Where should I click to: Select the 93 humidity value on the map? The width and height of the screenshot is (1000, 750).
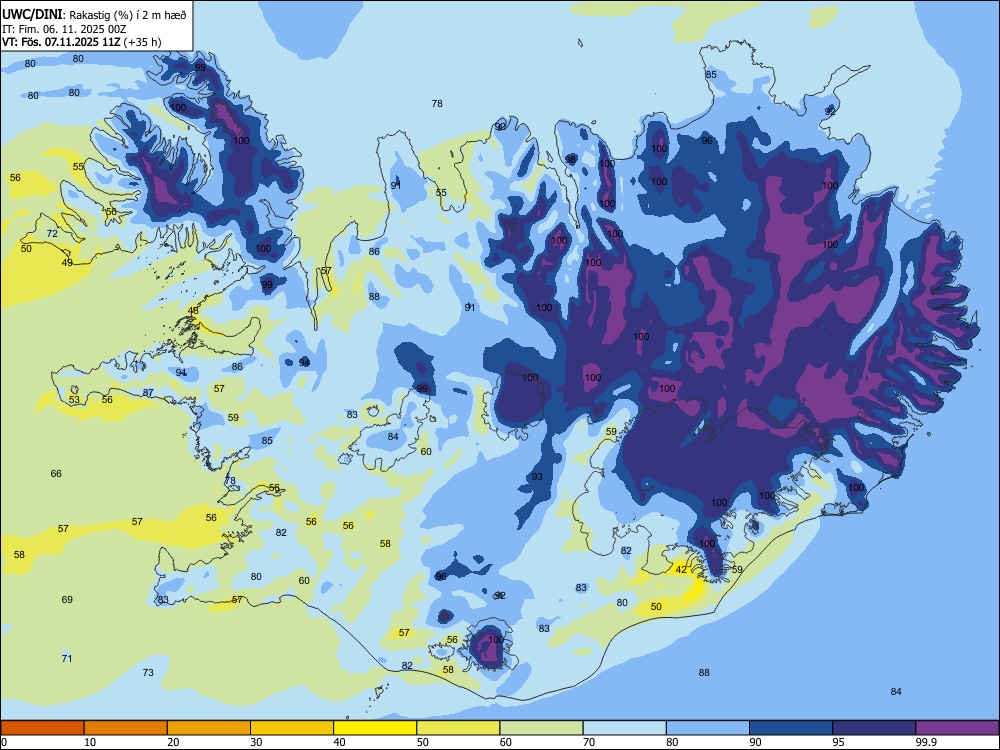537,476
